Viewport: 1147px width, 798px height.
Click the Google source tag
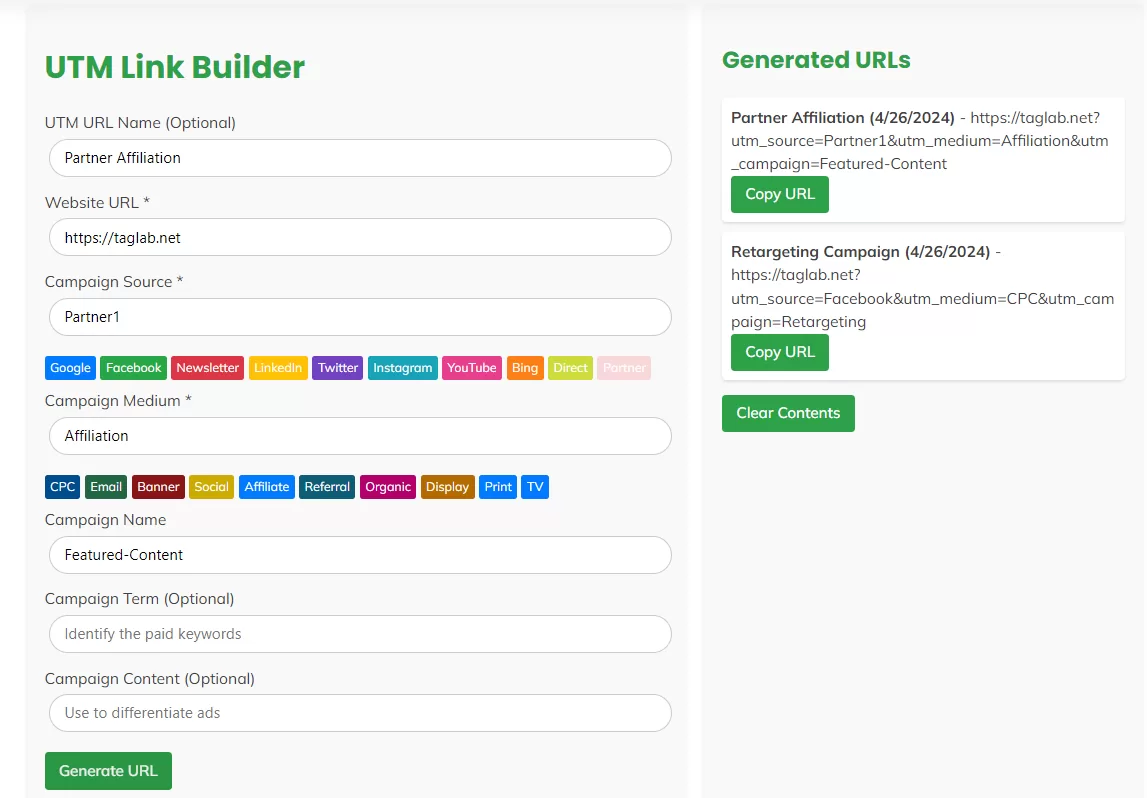coord(70,368)
